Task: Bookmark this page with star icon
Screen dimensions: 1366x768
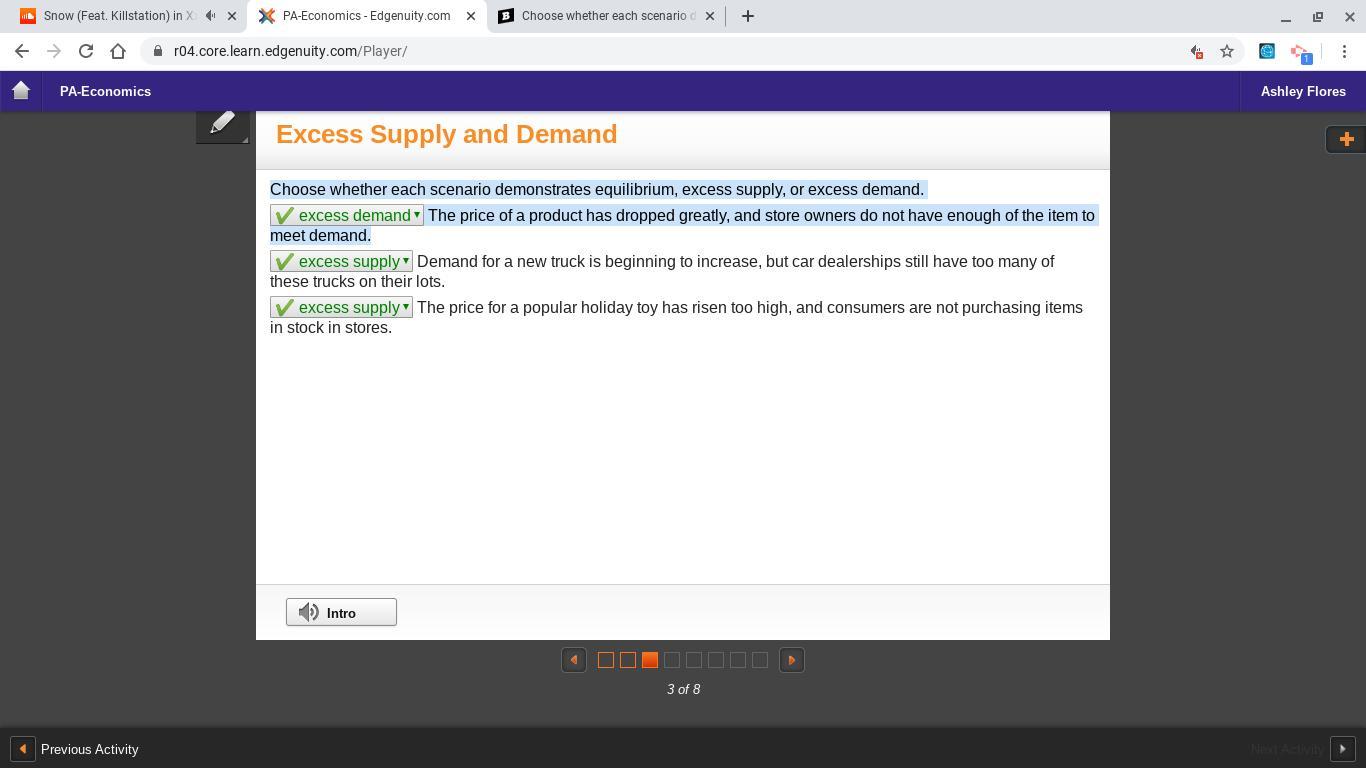Action: [x=1226, y=51]
